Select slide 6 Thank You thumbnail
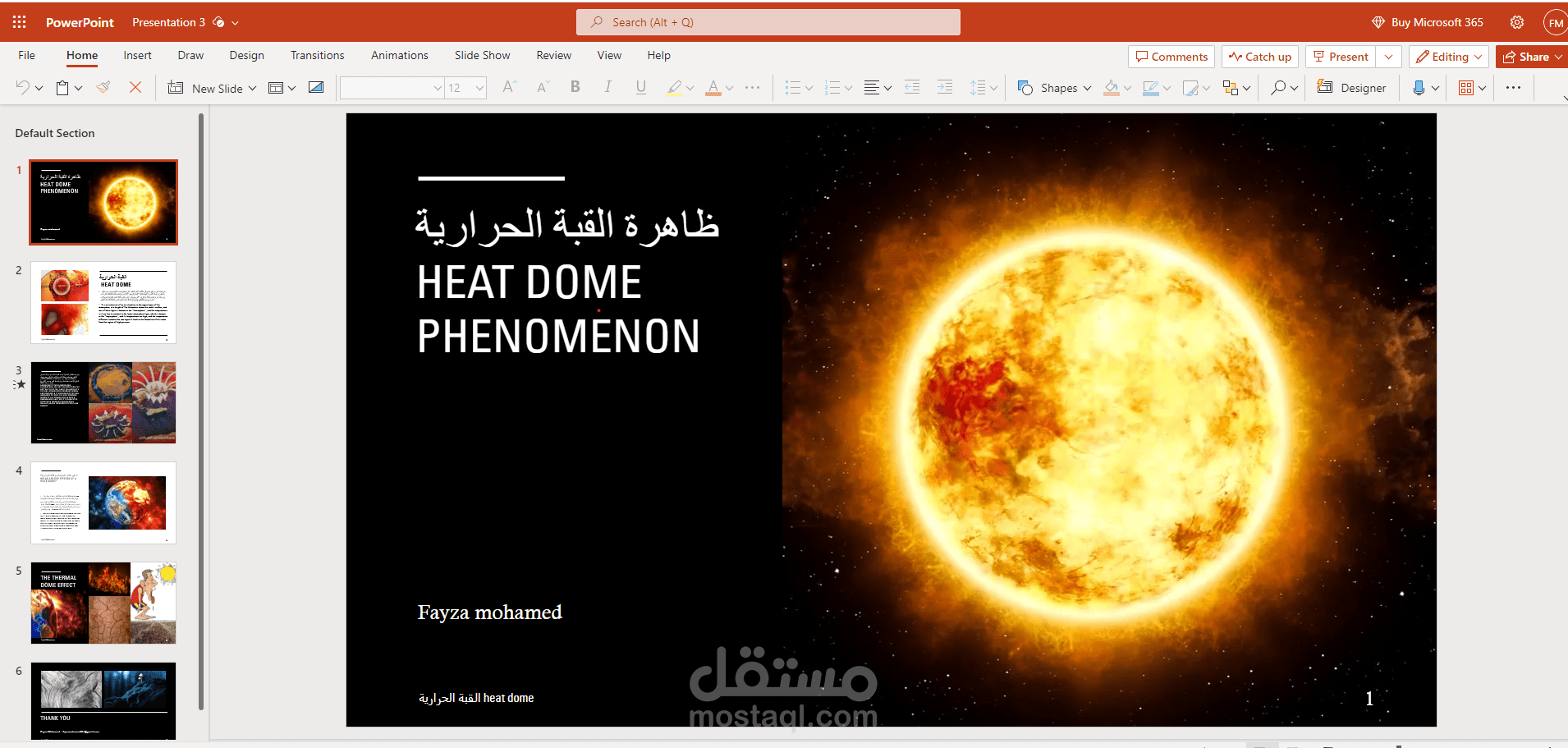The width and height of the screenshot is (1568, 748). (103, 702)
